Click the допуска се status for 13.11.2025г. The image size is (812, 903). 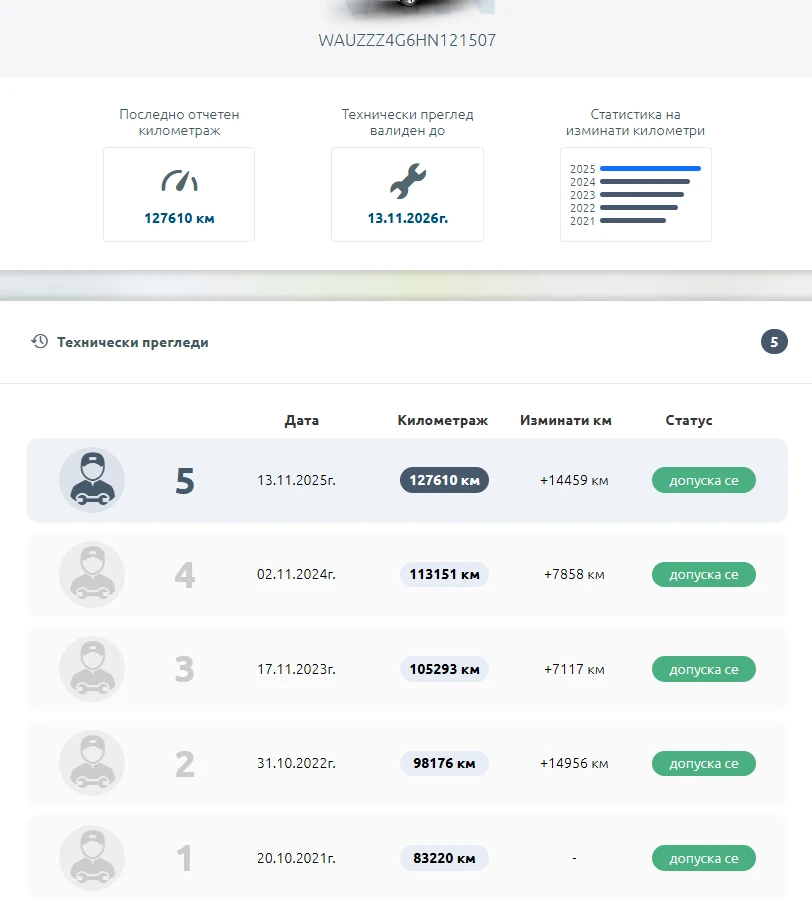pos(703,480)
